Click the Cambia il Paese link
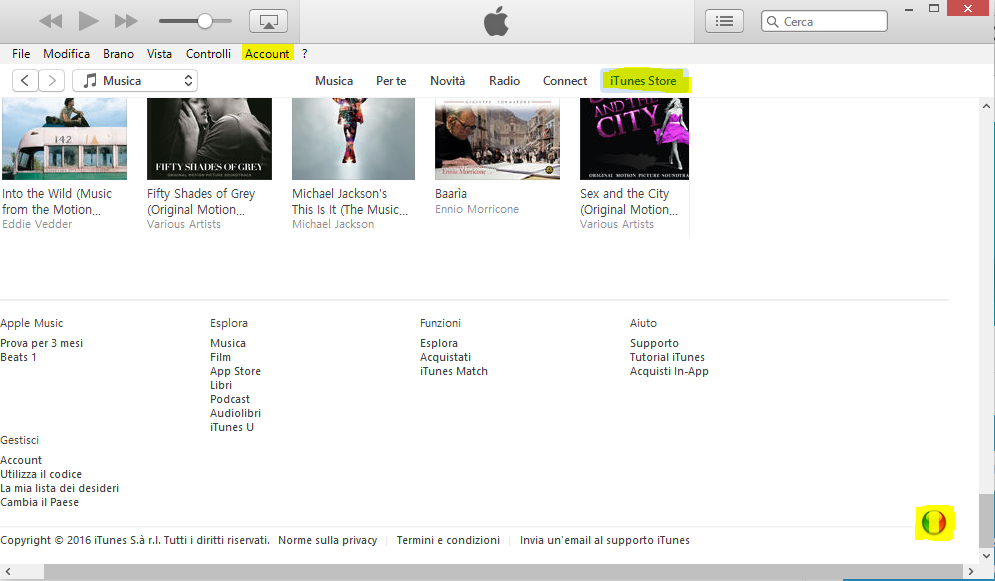The height and width of the screenshot is (581, 995). point(39,502)
